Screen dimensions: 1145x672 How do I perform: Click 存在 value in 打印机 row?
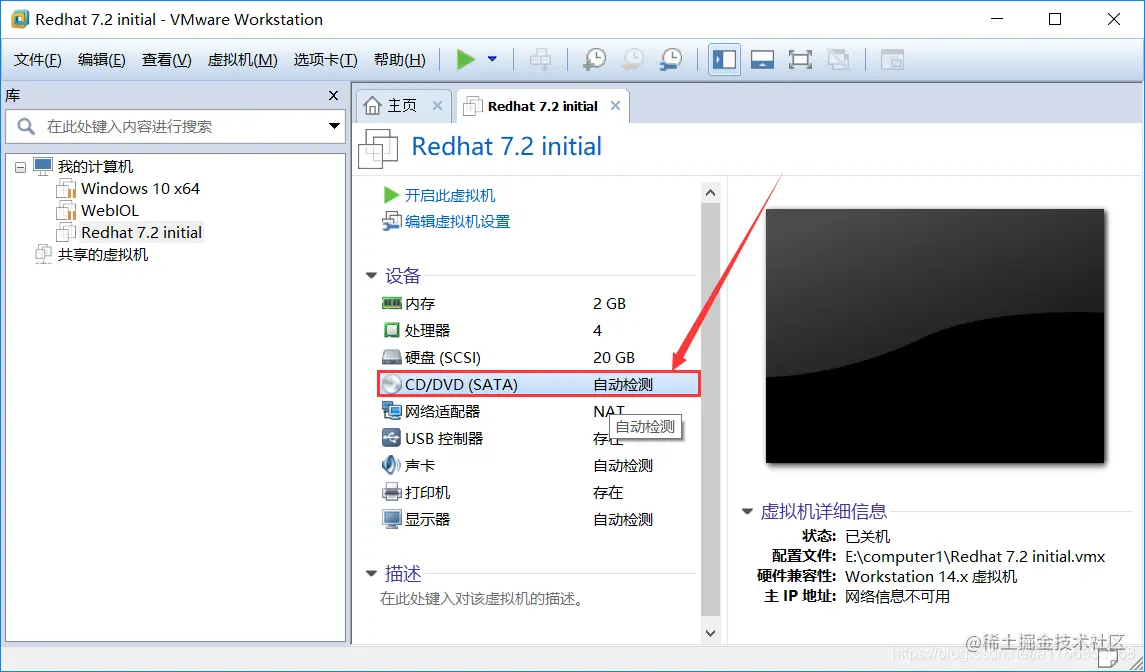tap(608, 492)
